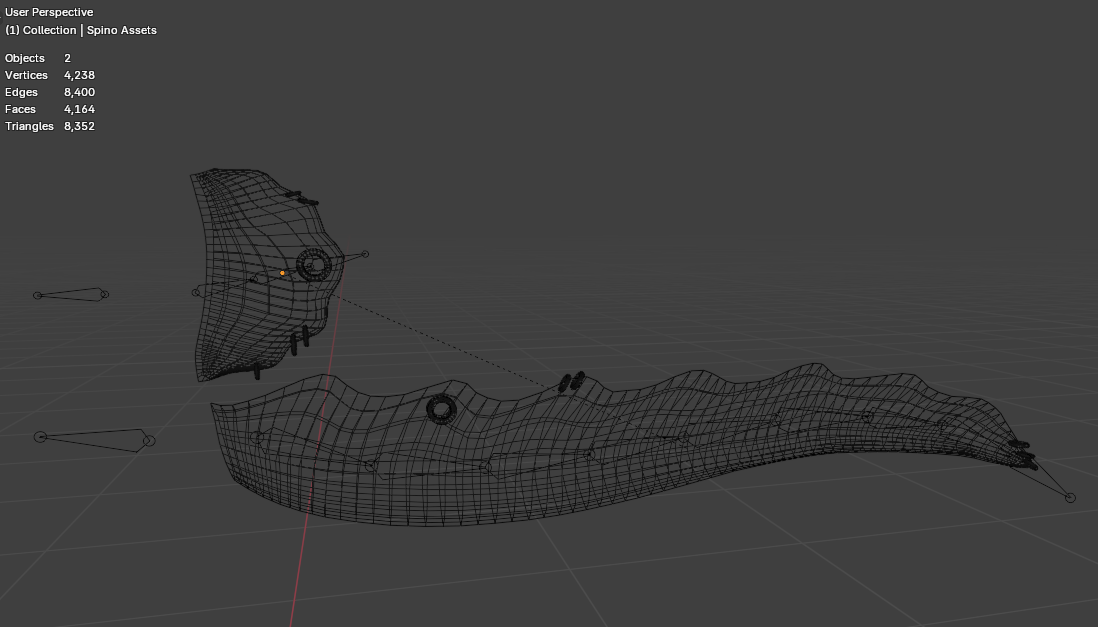Select the dark pegs under the upper mesh
1098x627 pixels.
(x=300, y=341)
